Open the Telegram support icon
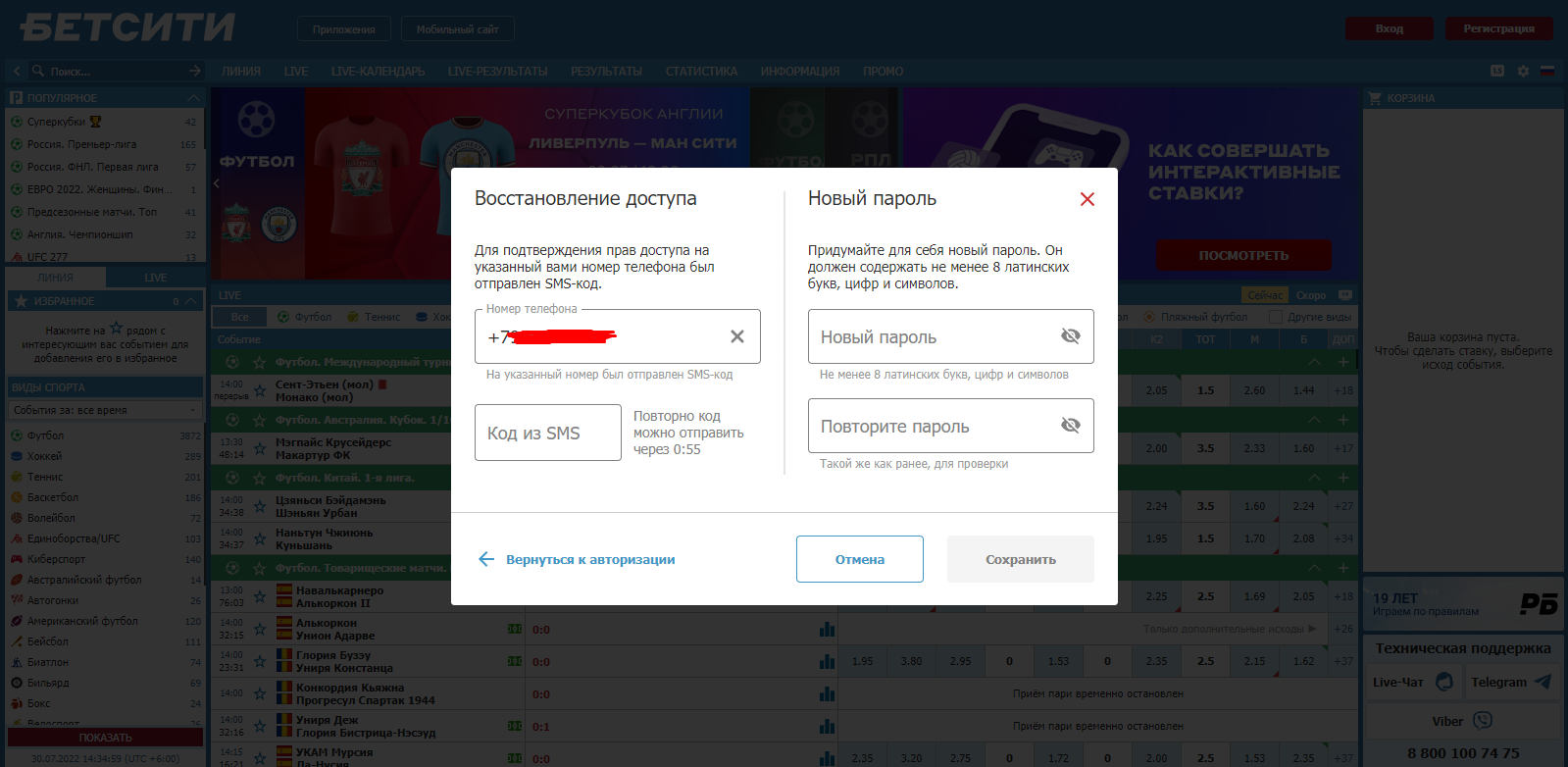The width and height of the screenshot is (1568, 767). tap(1543, 682)
